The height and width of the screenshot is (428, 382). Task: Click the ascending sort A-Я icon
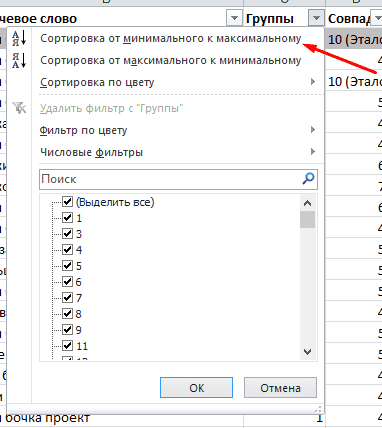click(19, 38)
